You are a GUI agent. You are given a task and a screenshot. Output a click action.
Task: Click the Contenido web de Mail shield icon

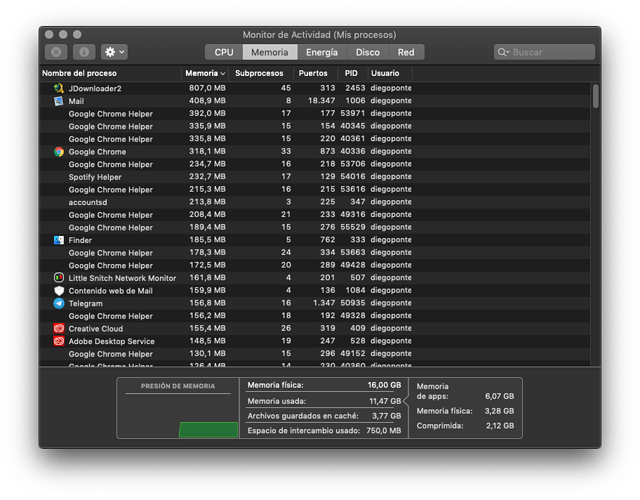click(59, 291)
